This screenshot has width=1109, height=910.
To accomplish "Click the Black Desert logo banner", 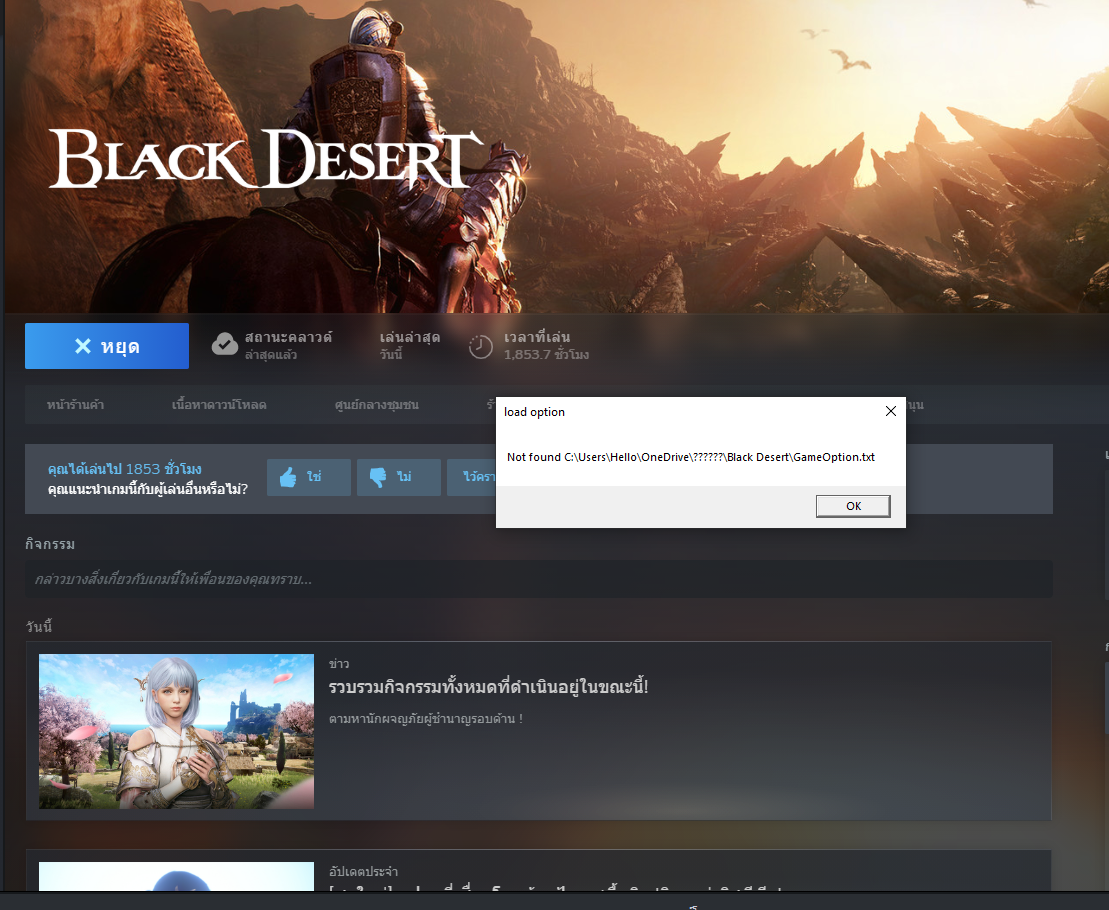I will (266, 159).
